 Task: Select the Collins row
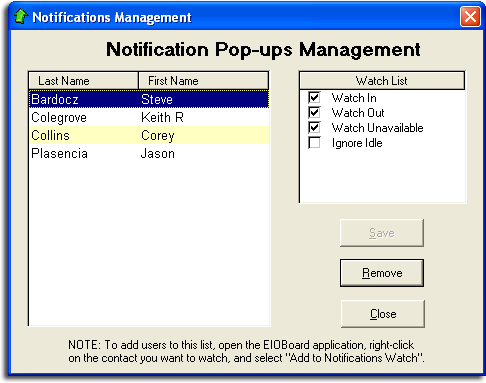click(149, 135)
